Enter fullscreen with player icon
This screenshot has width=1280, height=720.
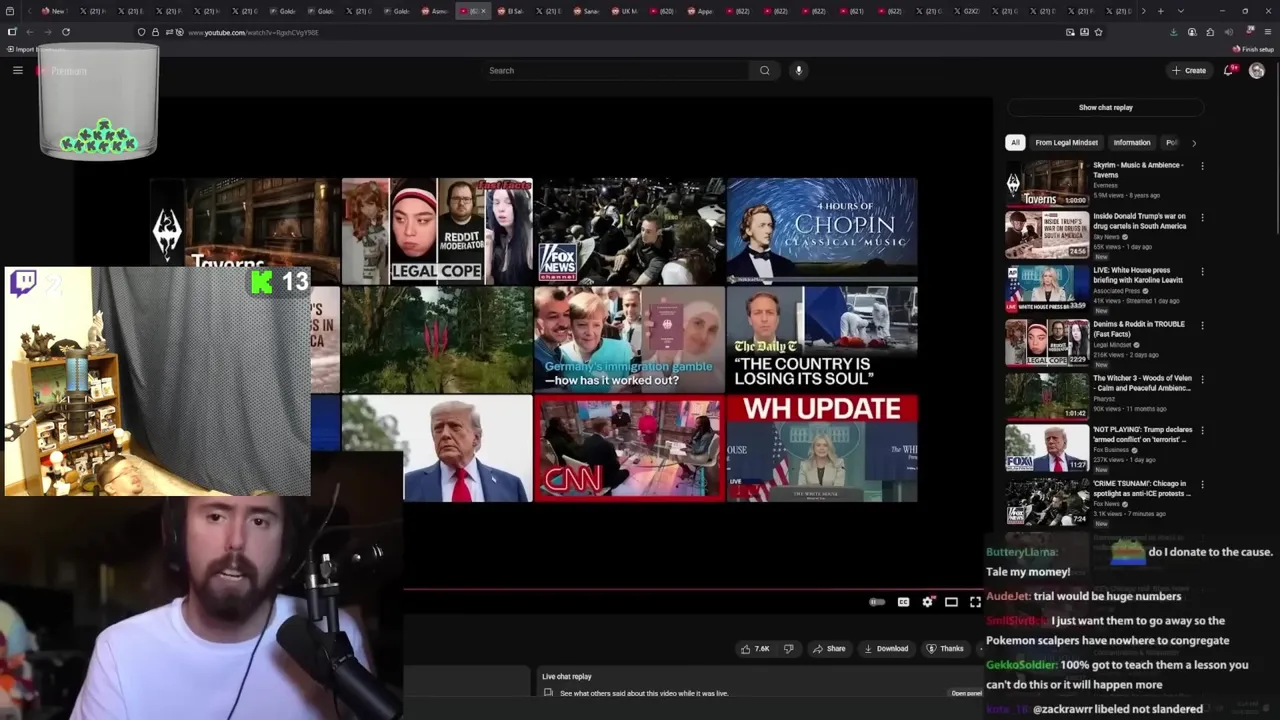[x=975, y=602]
